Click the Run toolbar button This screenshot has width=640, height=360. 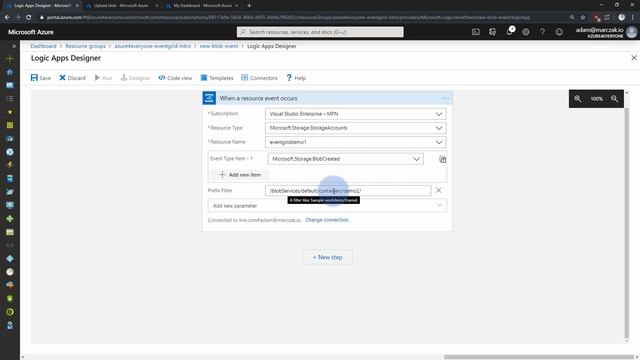[x=103, y=78]
